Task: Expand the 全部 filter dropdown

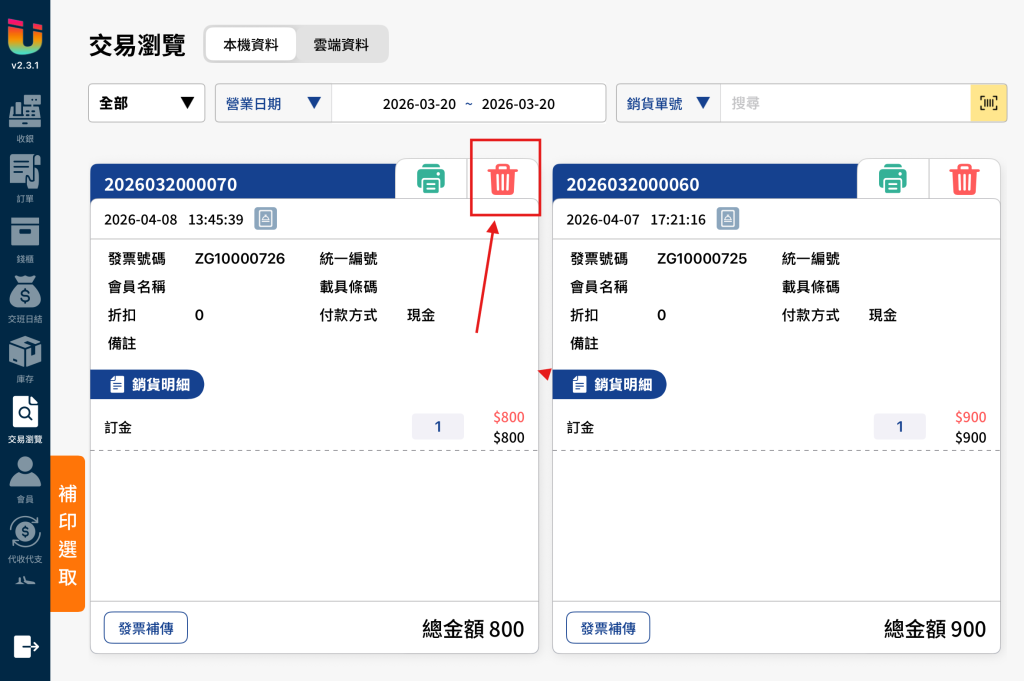Action: (146, 103)
